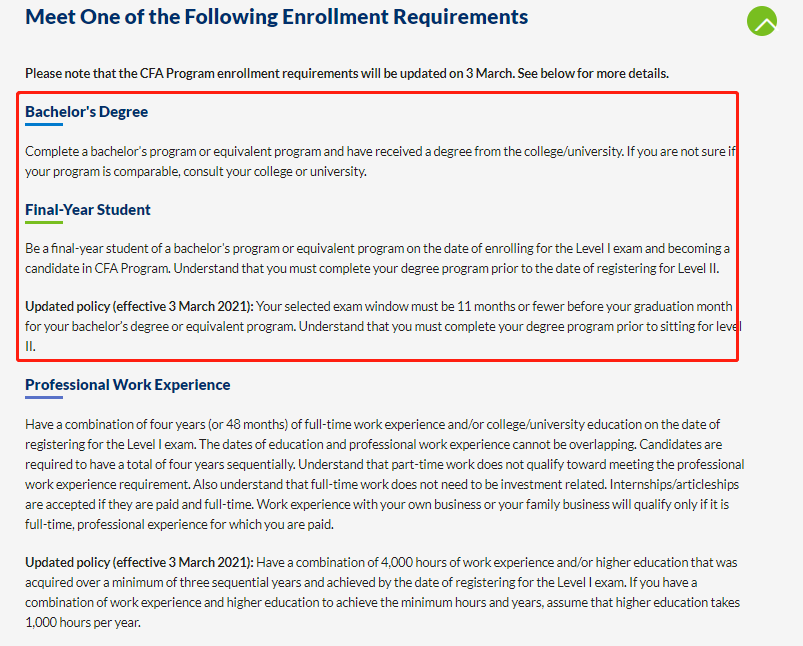Viewport: 803px width, 646px height.
Task: Click the paragraph starting 'Complete a bachelor's program'
Action: [x=380, y=161]
